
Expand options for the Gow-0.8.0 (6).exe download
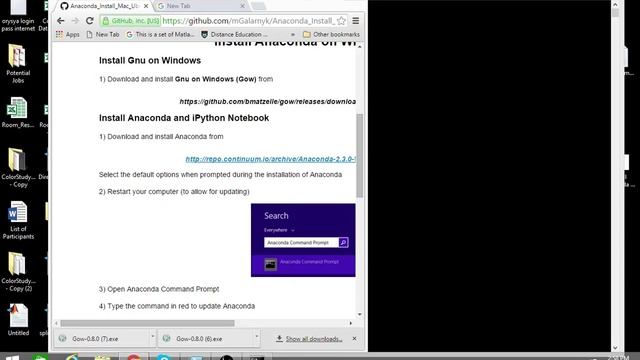pos(257,337)
